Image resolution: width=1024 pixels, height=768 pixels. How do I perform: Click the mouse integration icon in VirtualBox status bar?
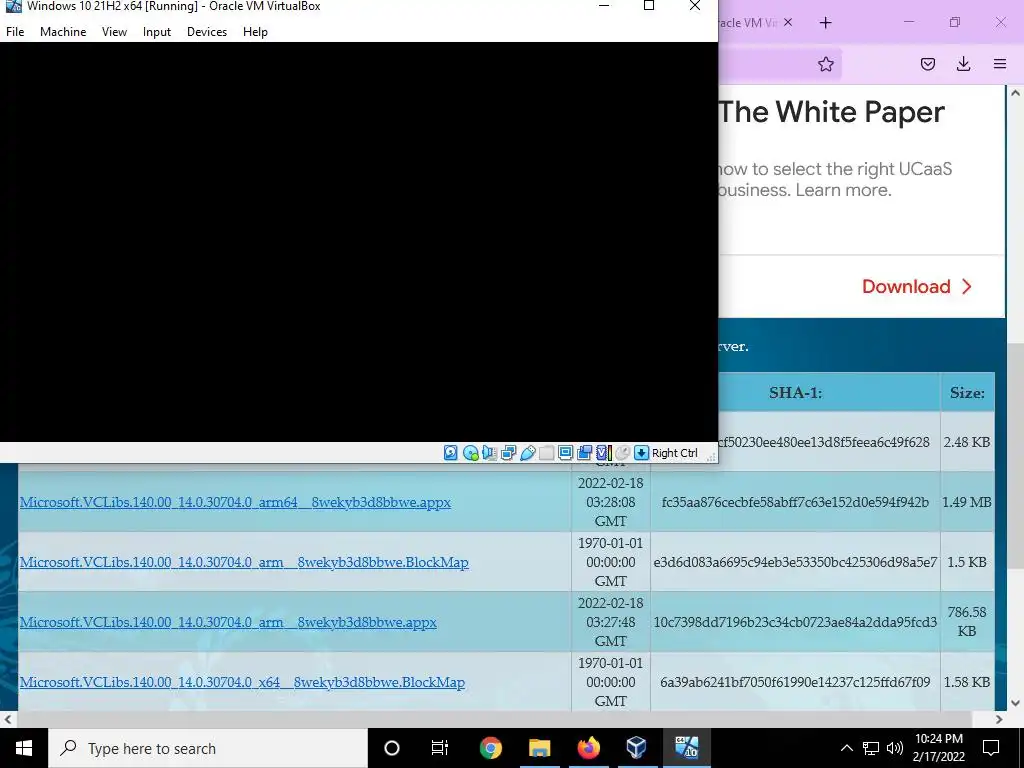(622, 453)
